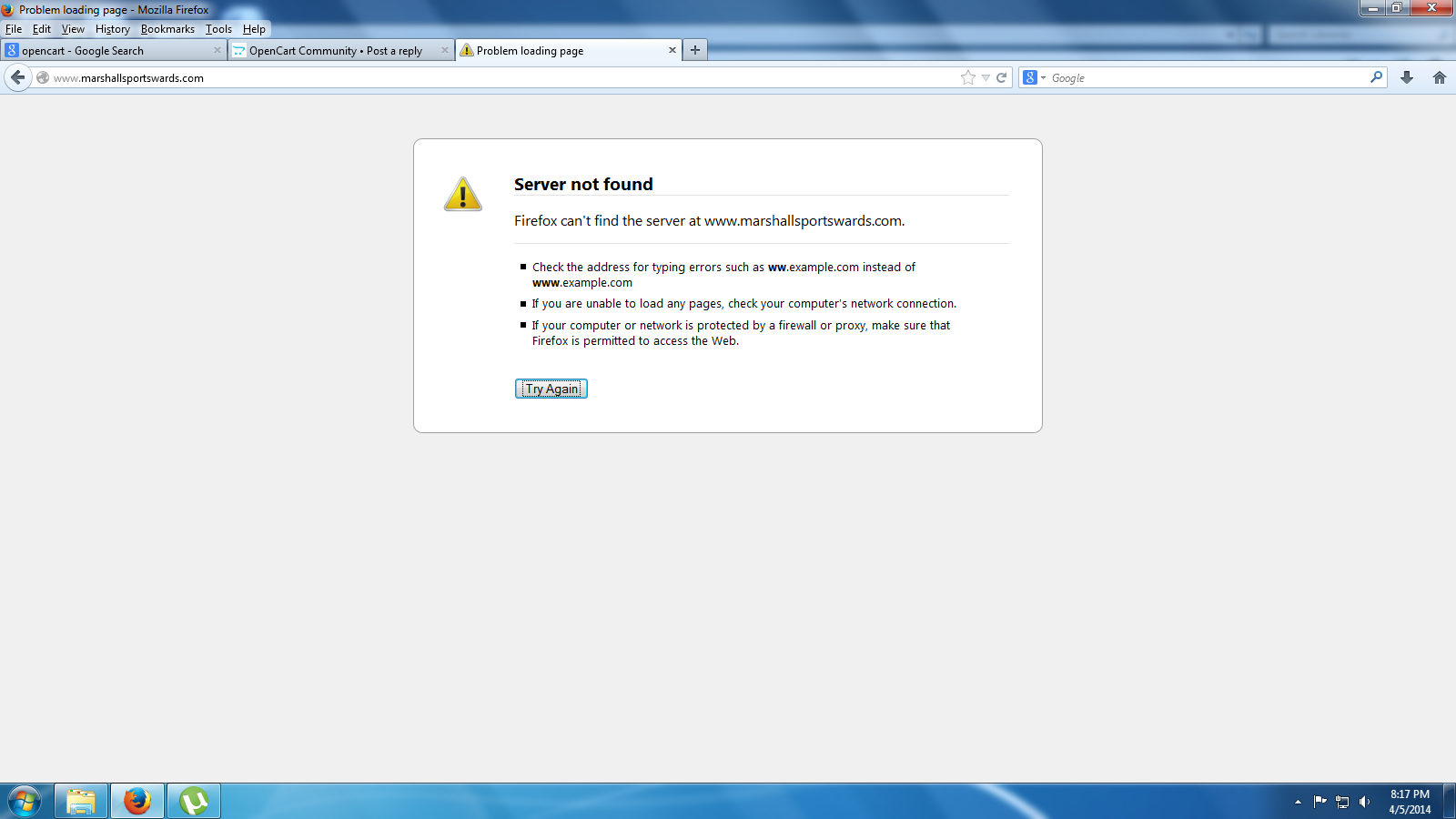Open the File menu
This screenshot has height=819, width=1456.
point(14,29)
